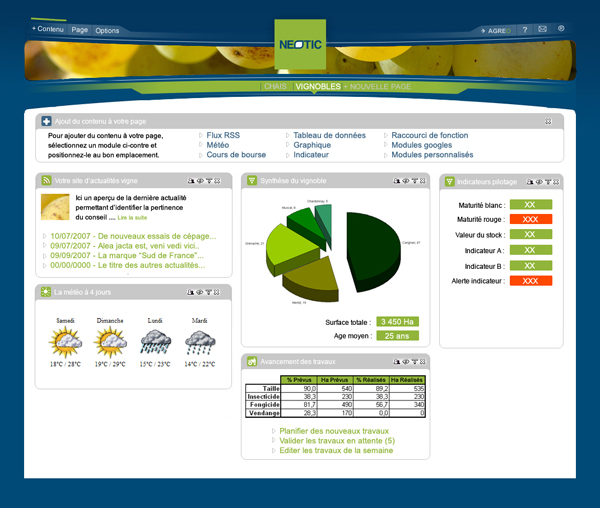Screen dimensions: 600x508
Task: Click grape icon of Indicateurs pilotage widget
Action: 450,182
